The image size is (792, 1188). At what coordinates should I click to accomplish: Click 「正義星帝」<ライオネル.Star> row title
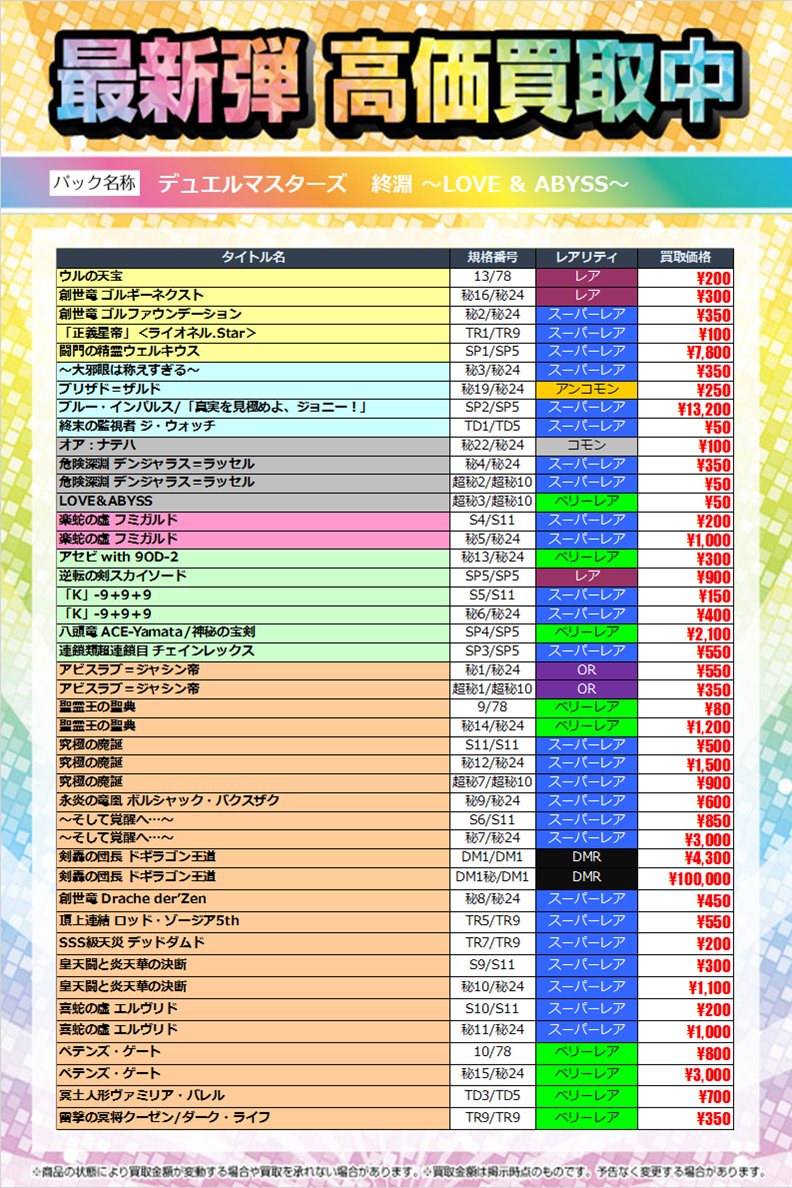click(158, 333)
